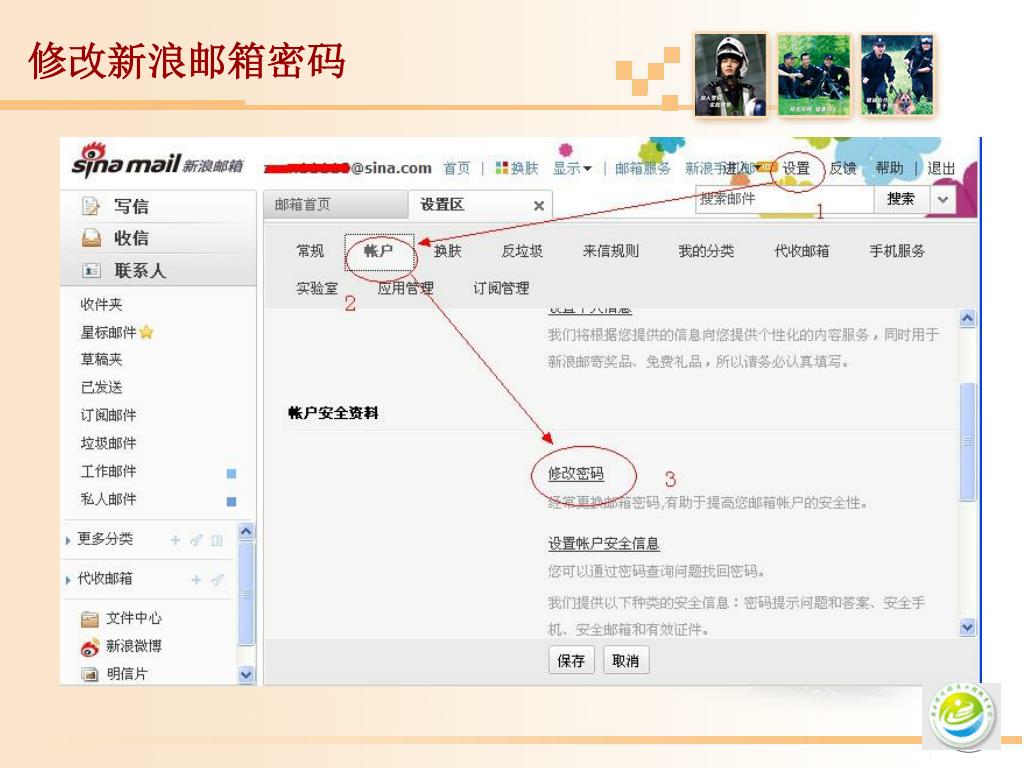Open the 新浪微博 Weibo eye icon
This screenshot has height=768, width=1024.
tap(89, 647)
